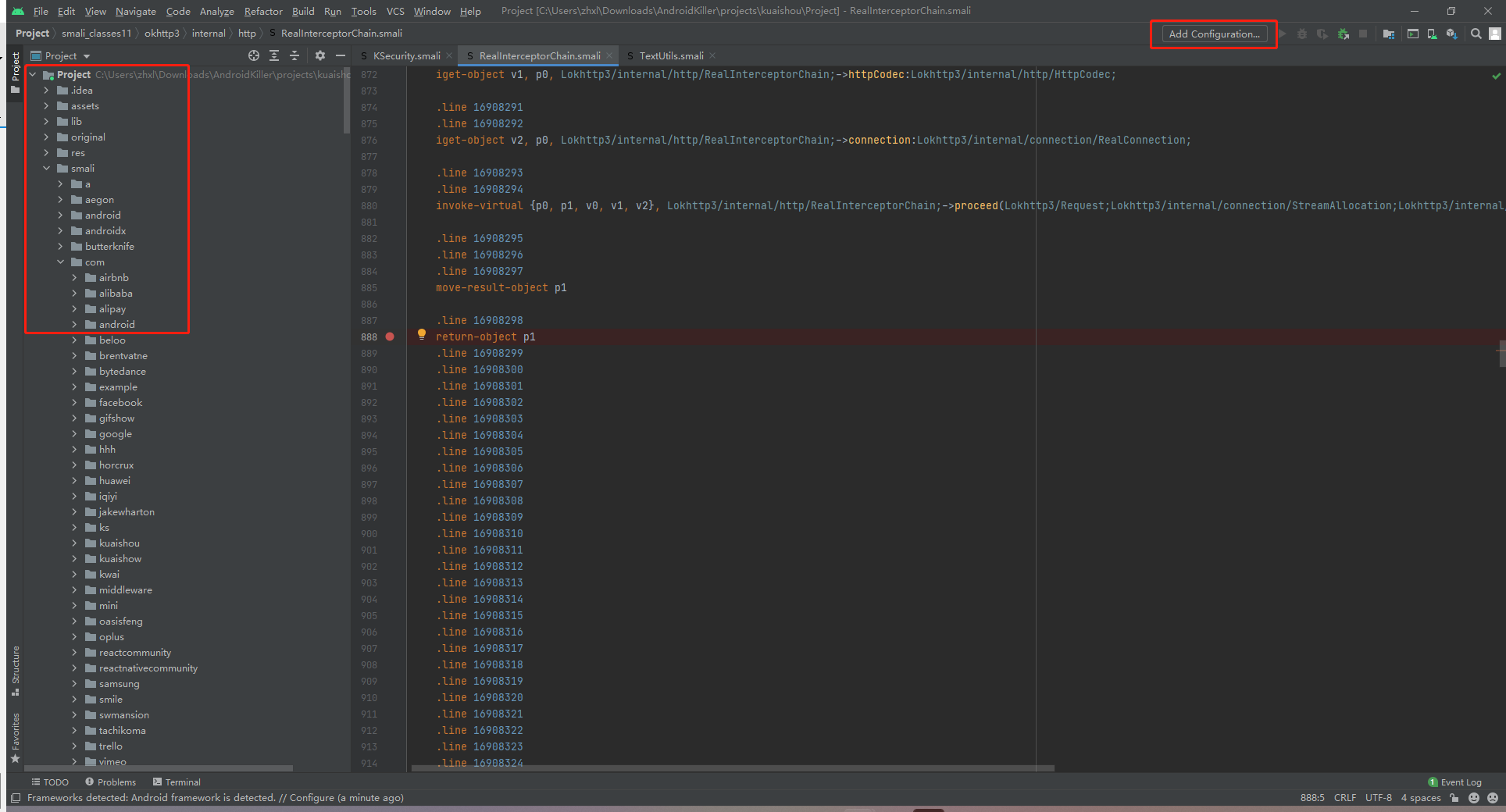This screenshot has height=812, width=1506.
Task: Click the Run green play icon
Action: [x=1282, y=34]
